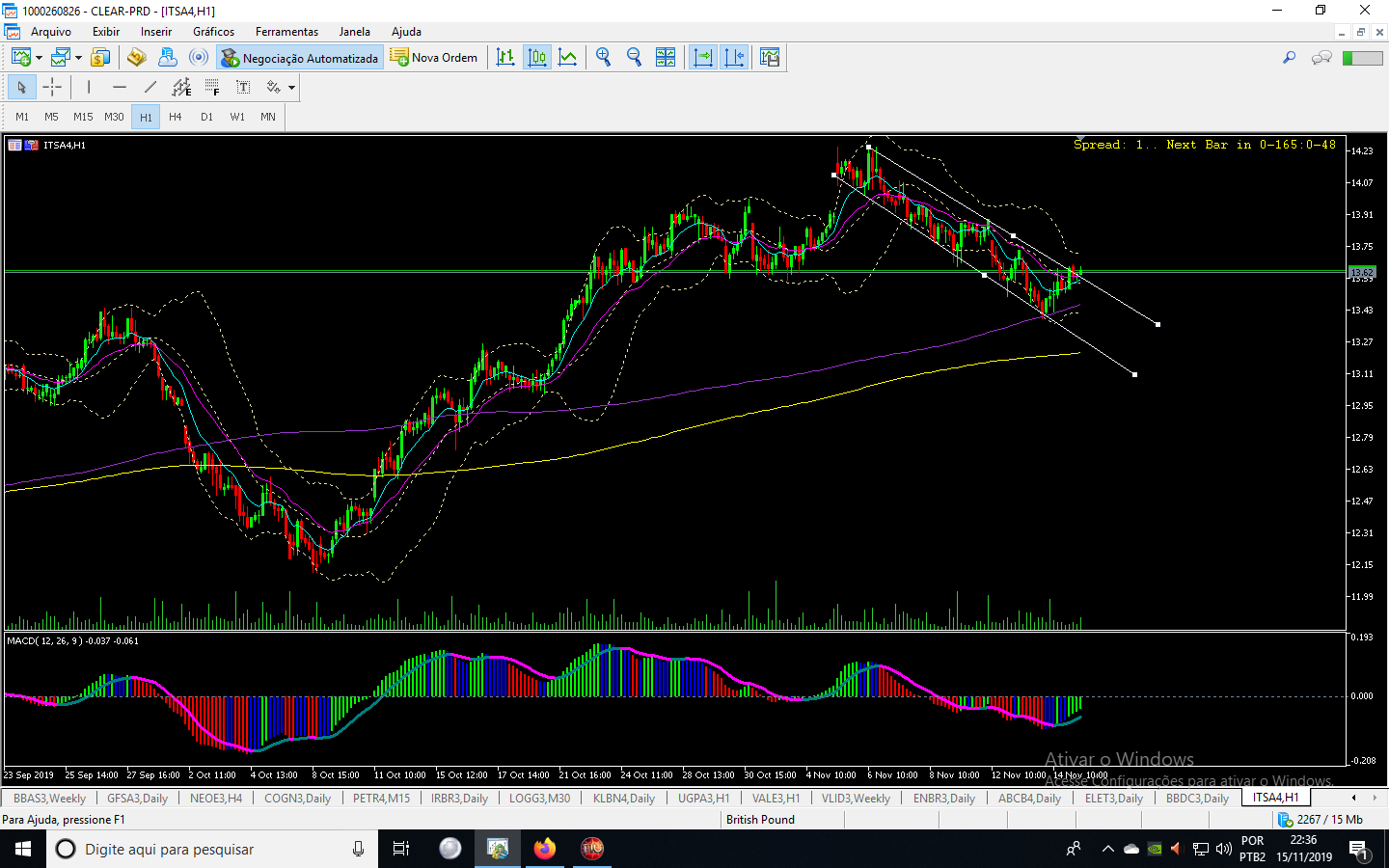Expand the Profiles dropdown arrow
Image resolution: width=1389 pixels, height=868 pixels.
(79, 58)
